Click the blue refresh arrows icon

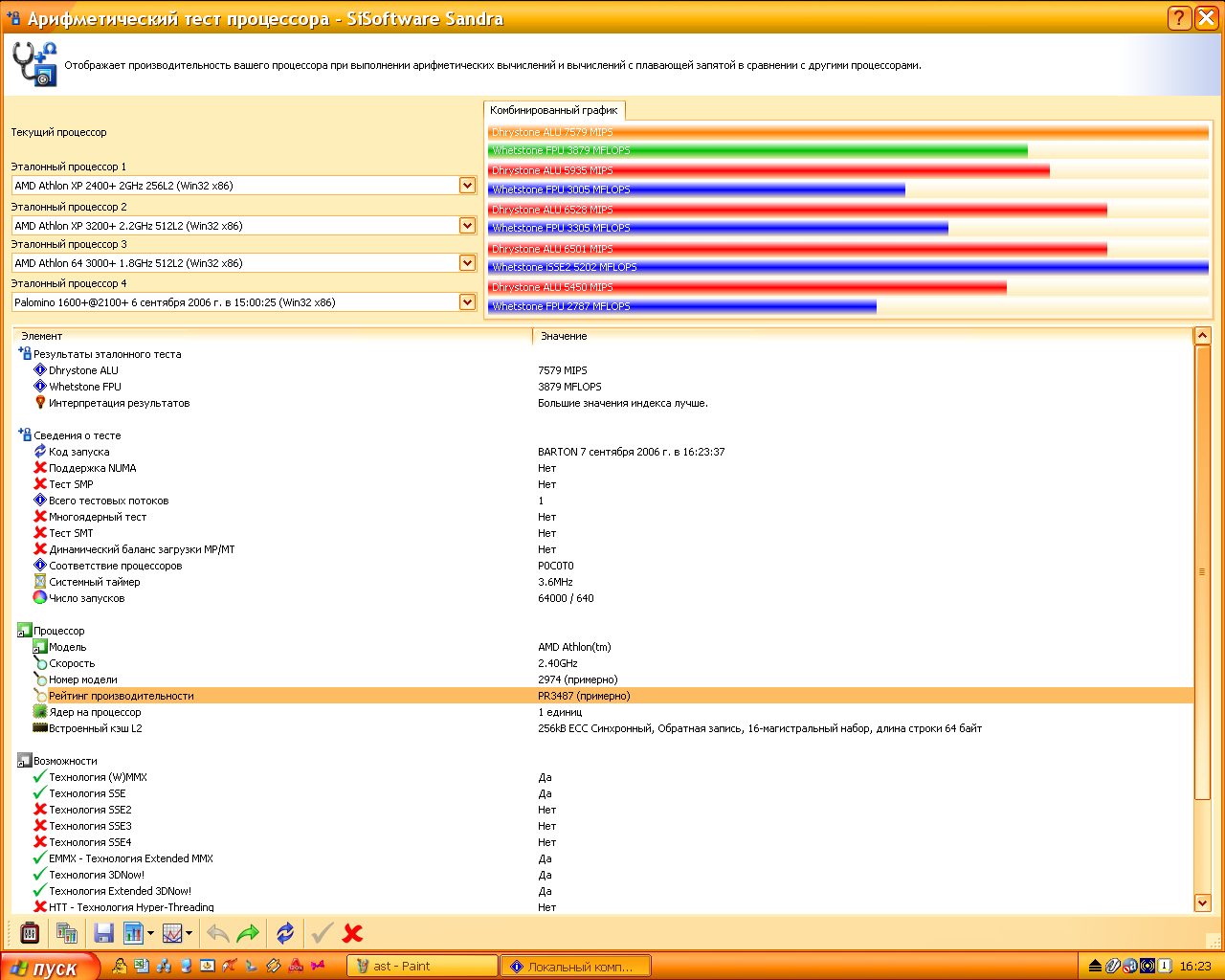[285, 933]
